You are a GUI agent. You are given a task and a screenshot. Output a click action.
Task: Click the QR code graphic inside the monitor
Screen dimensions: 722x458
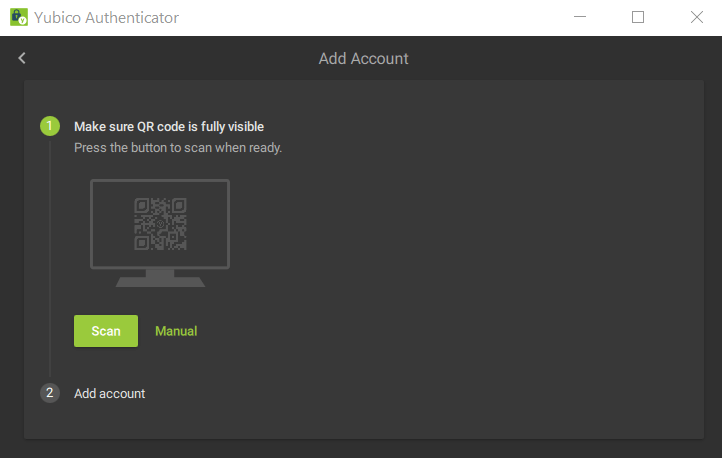coord(160,224)
